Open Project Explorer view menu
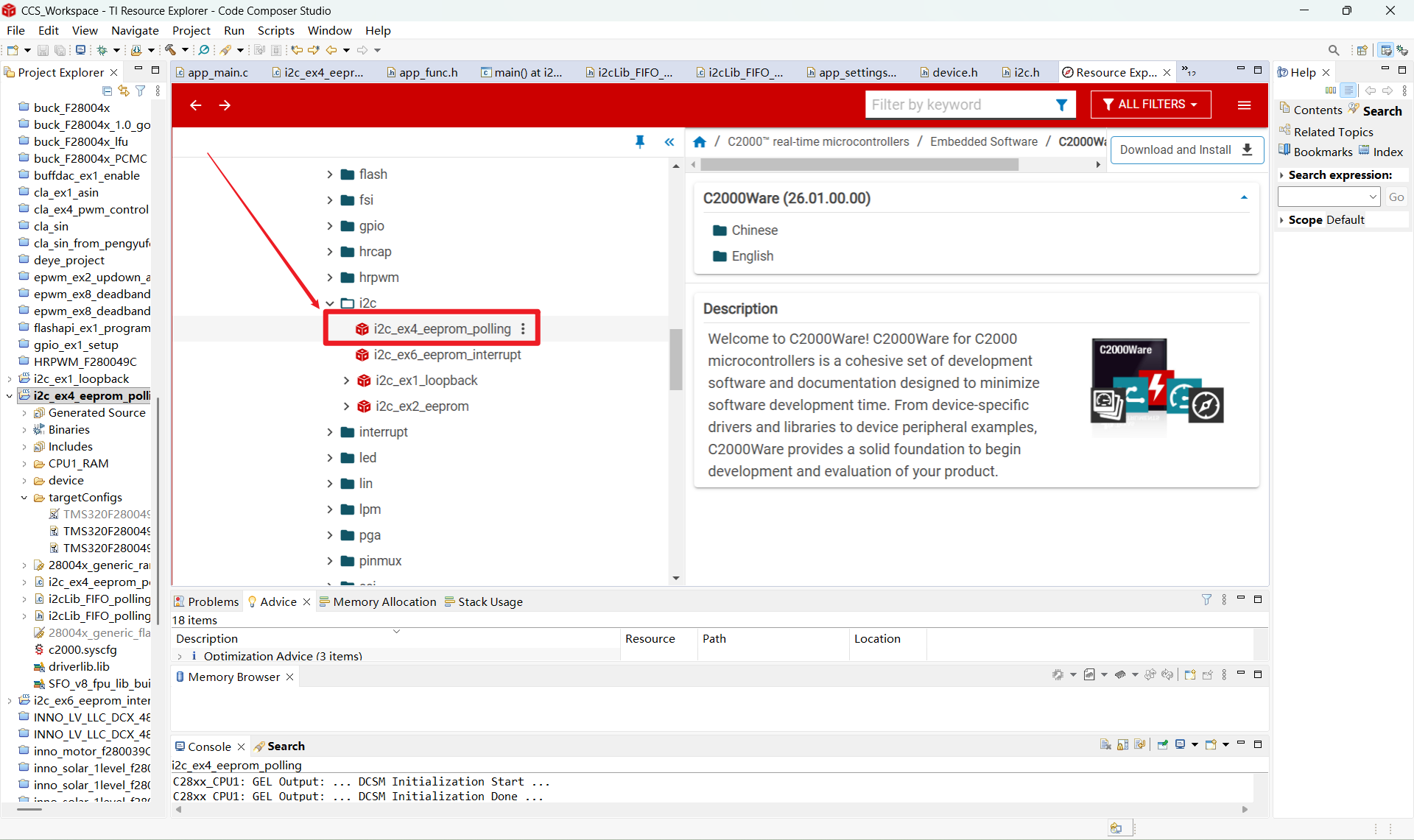Screen dimensions: 1414x840 point(158,91)
